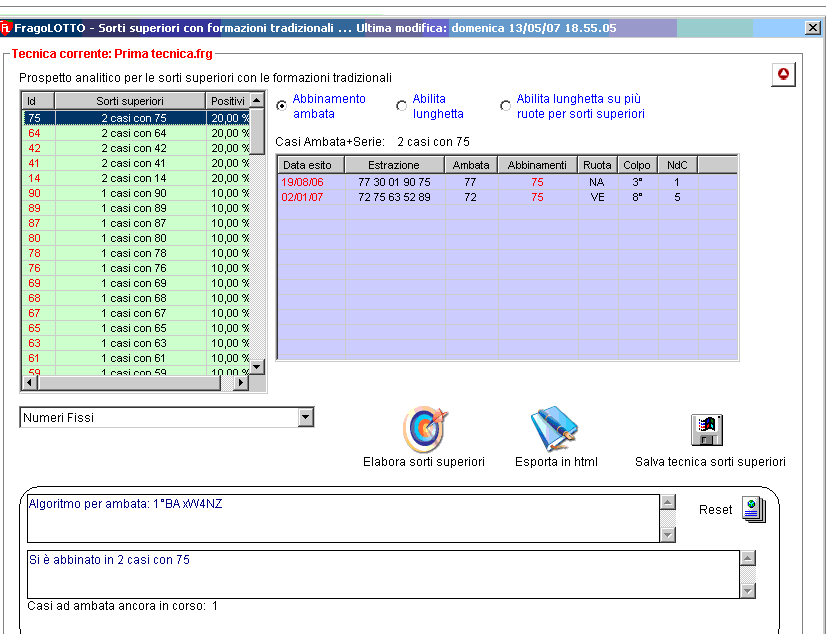Click the FragoLOTTO title bar app icon
The width and height of the screenshot is (826, 634).
point(7,28)
